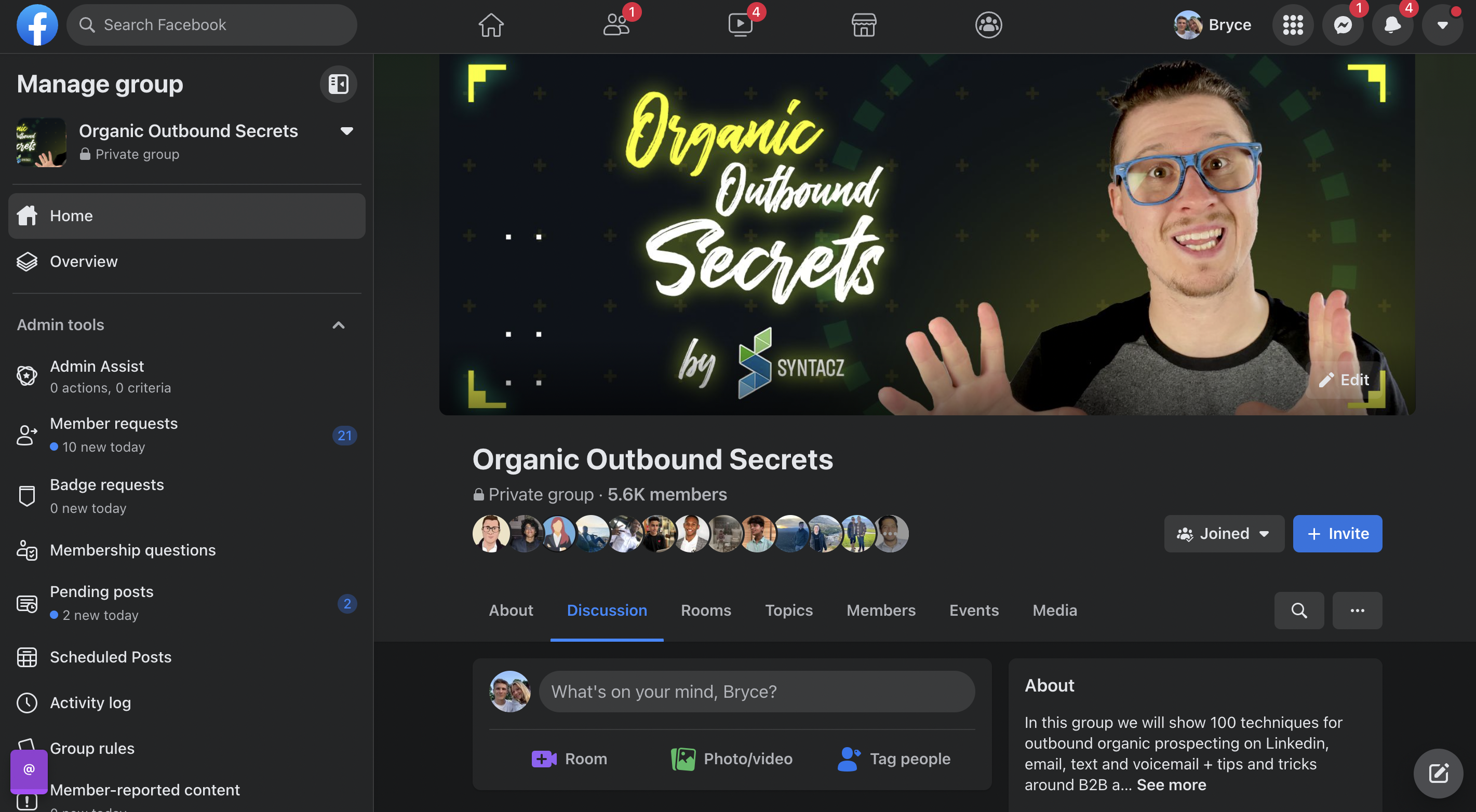Switch to the About tab
This screenshot has width=1476, height=812.
511,611
